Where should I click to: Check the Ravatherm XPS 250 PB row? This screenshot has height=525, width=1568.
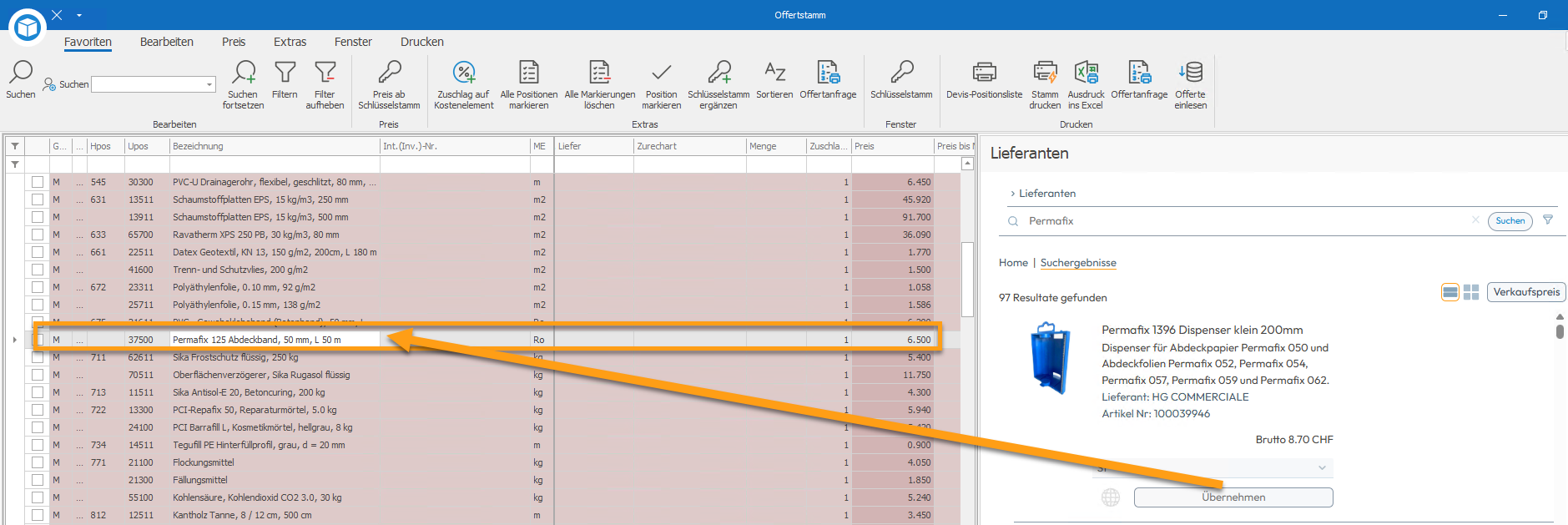click(x=38, y=235)
